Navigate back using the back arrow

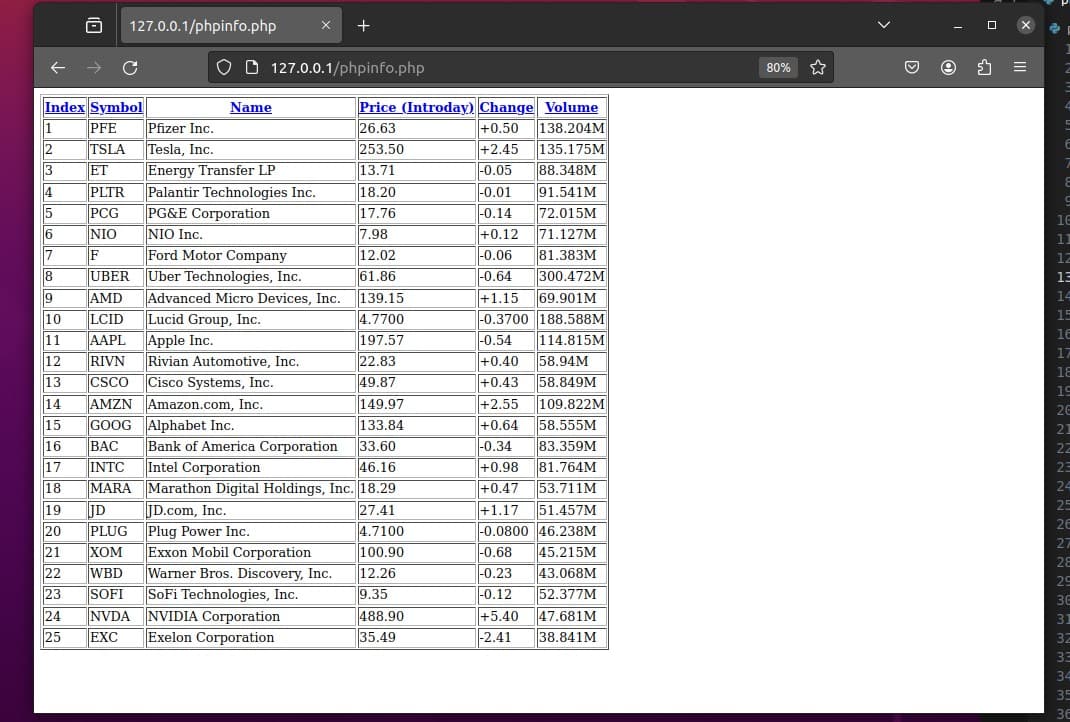(57, 67)
